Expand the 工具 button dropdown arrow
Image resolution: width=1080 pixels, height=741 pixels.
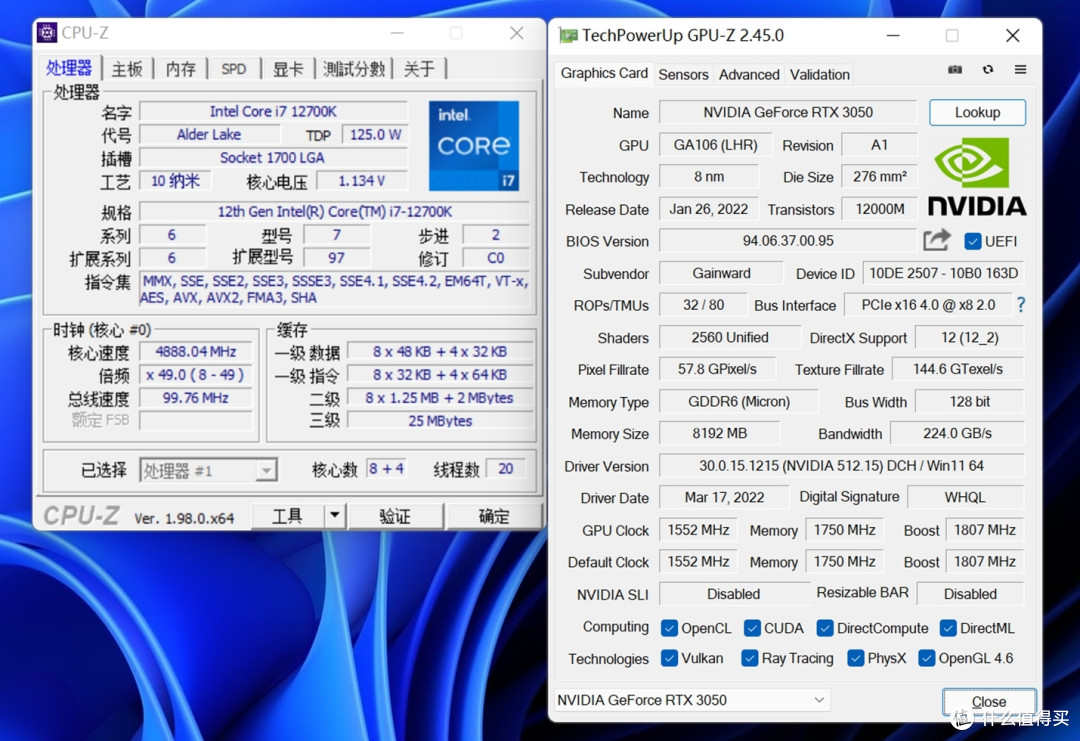point(334,515)
